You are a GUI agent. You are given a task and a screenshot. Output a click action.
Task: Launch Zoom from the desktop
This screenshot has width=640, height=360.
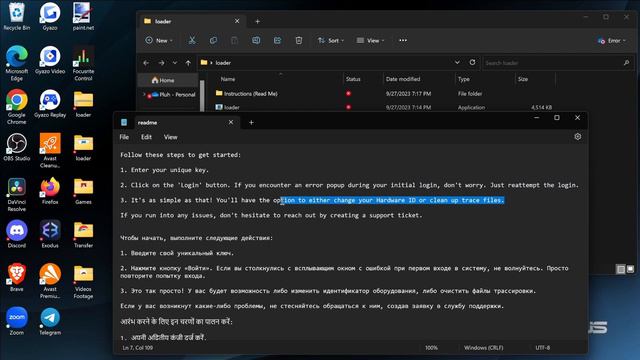(17, 322)
